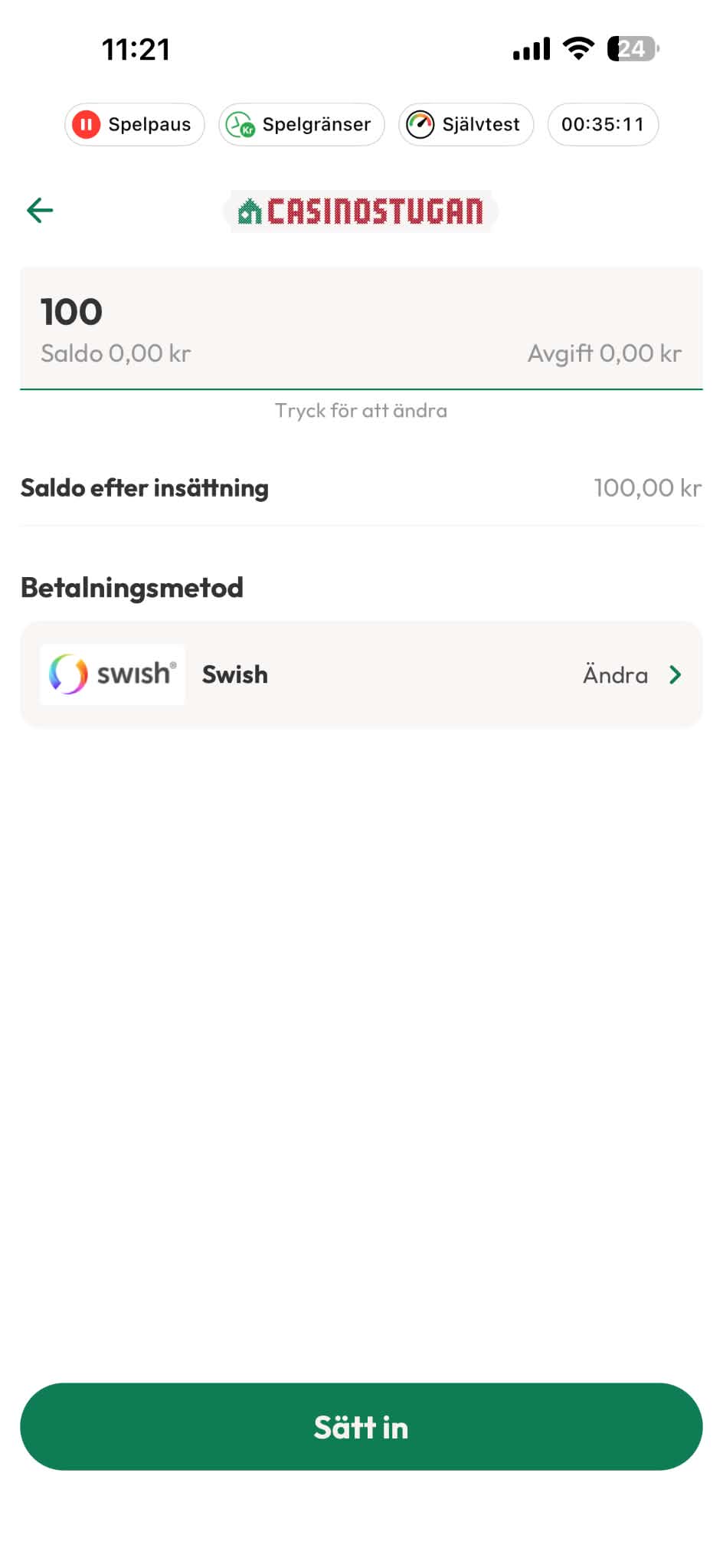The image size is (723, 1568).
Task: Tap the Casinostugan logo
Action: (361, 211)
